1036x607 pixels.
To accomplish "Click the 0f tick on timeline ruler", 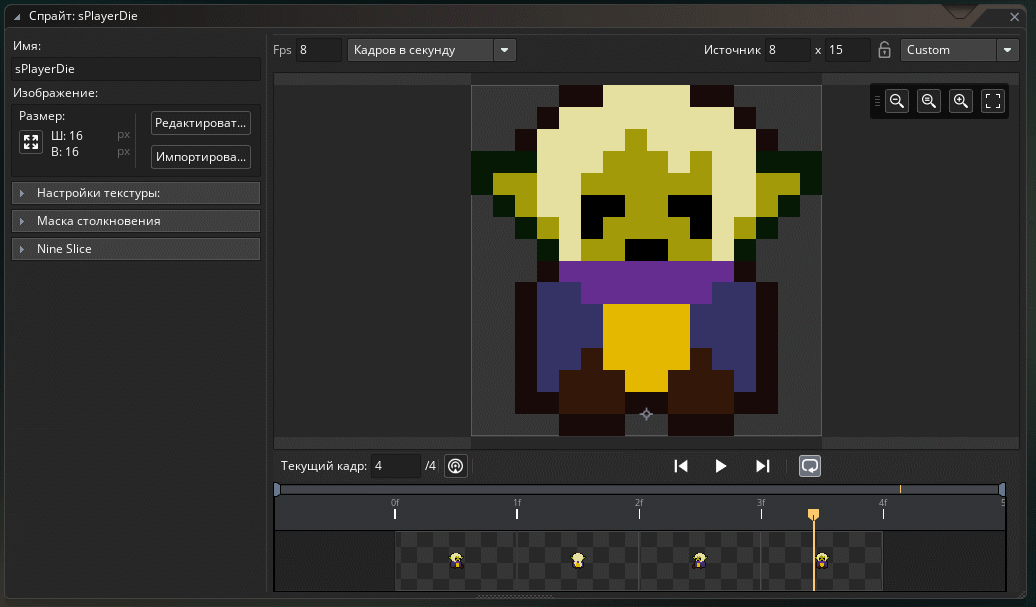I will 395,513.
